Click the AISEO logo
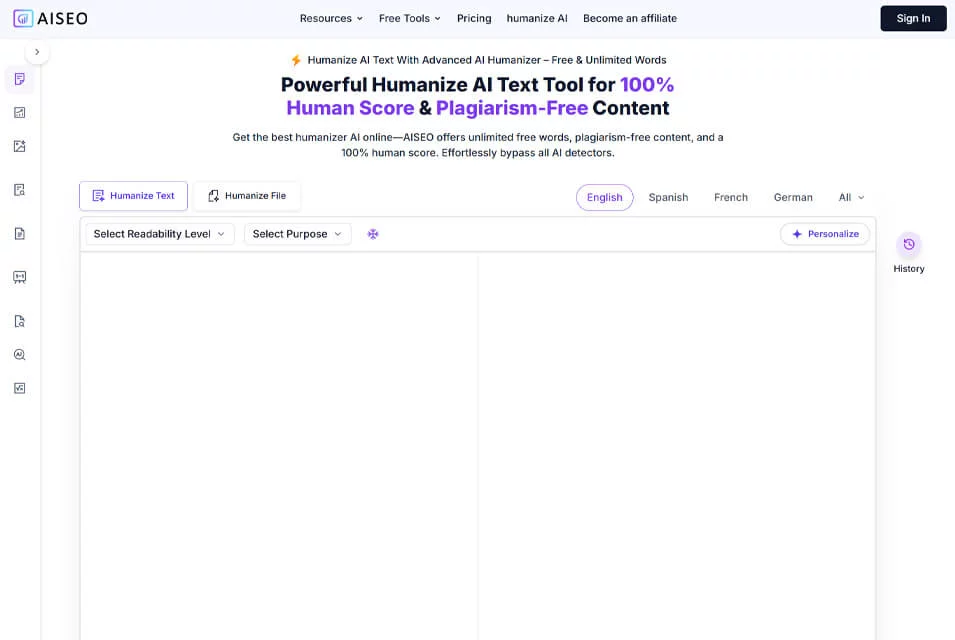Image resolution: width=955 pixels, height=640 pixels. [51, 18]
